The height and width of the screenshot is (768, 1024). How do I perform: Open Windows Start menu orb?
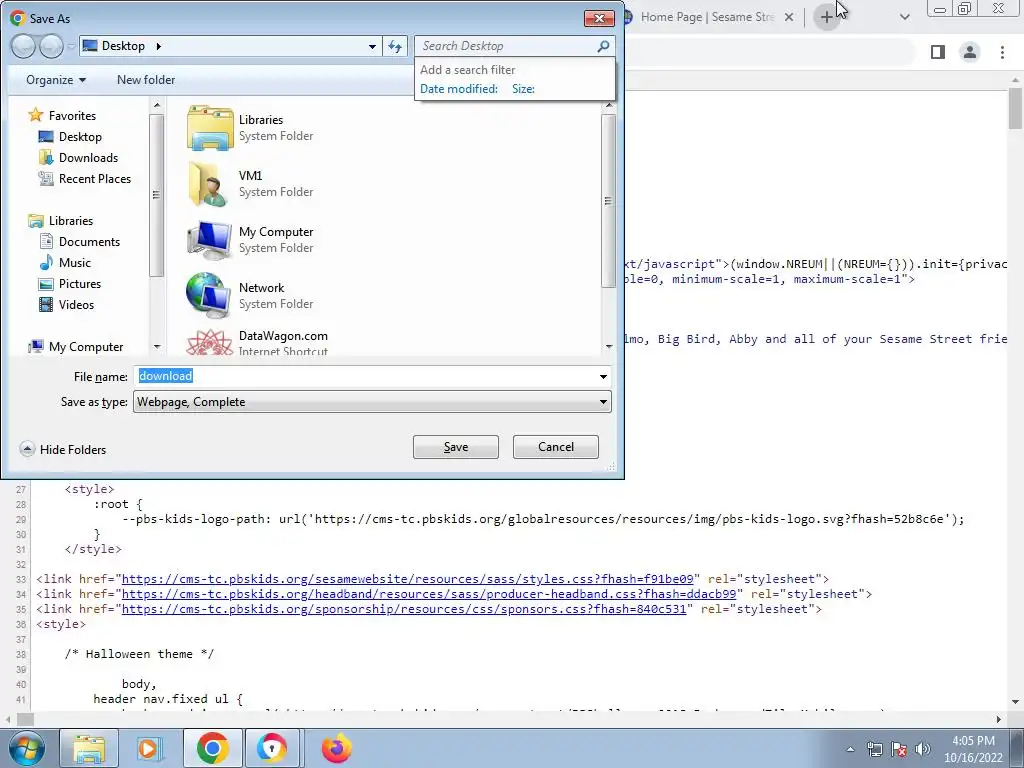point(27,748)
